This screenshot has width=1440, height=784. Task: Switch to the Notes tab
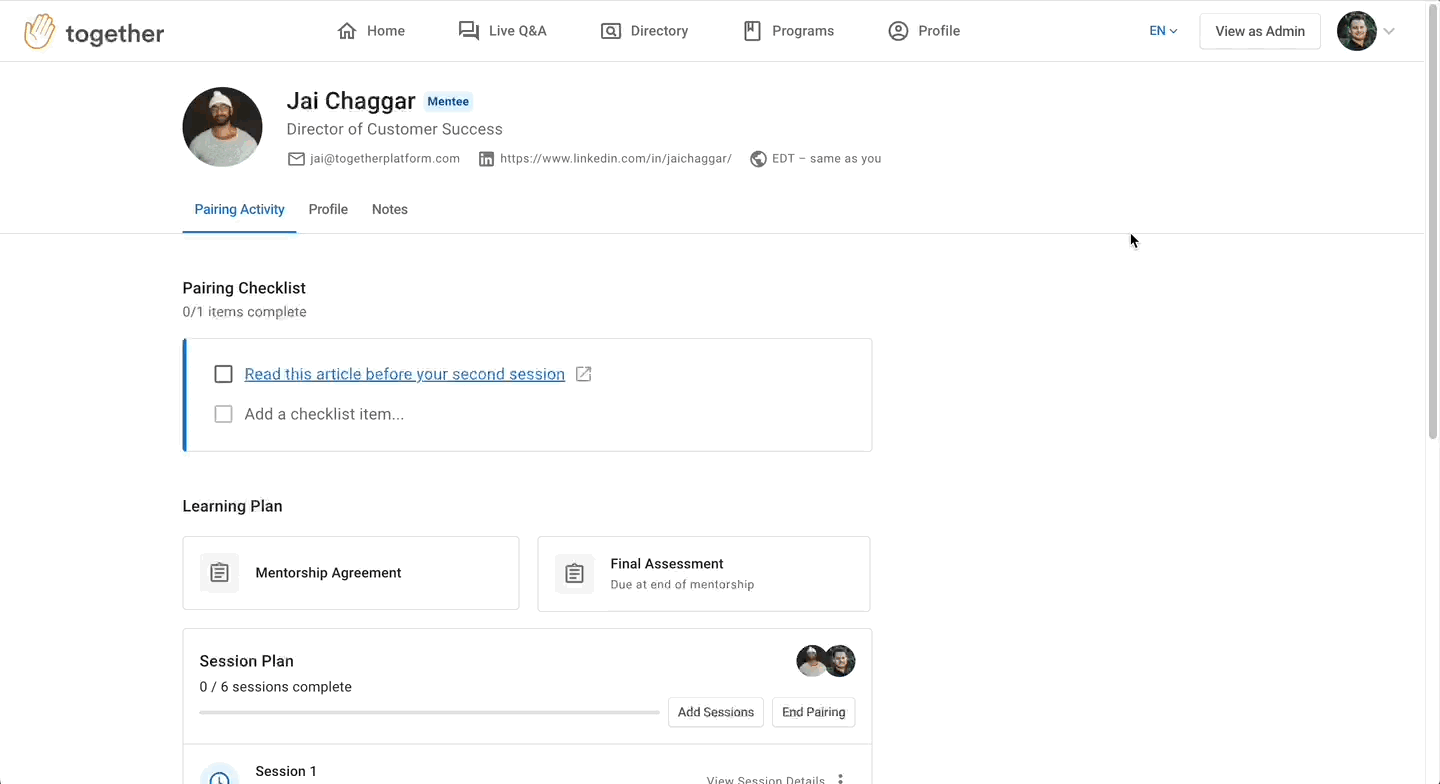pos(390,210)
